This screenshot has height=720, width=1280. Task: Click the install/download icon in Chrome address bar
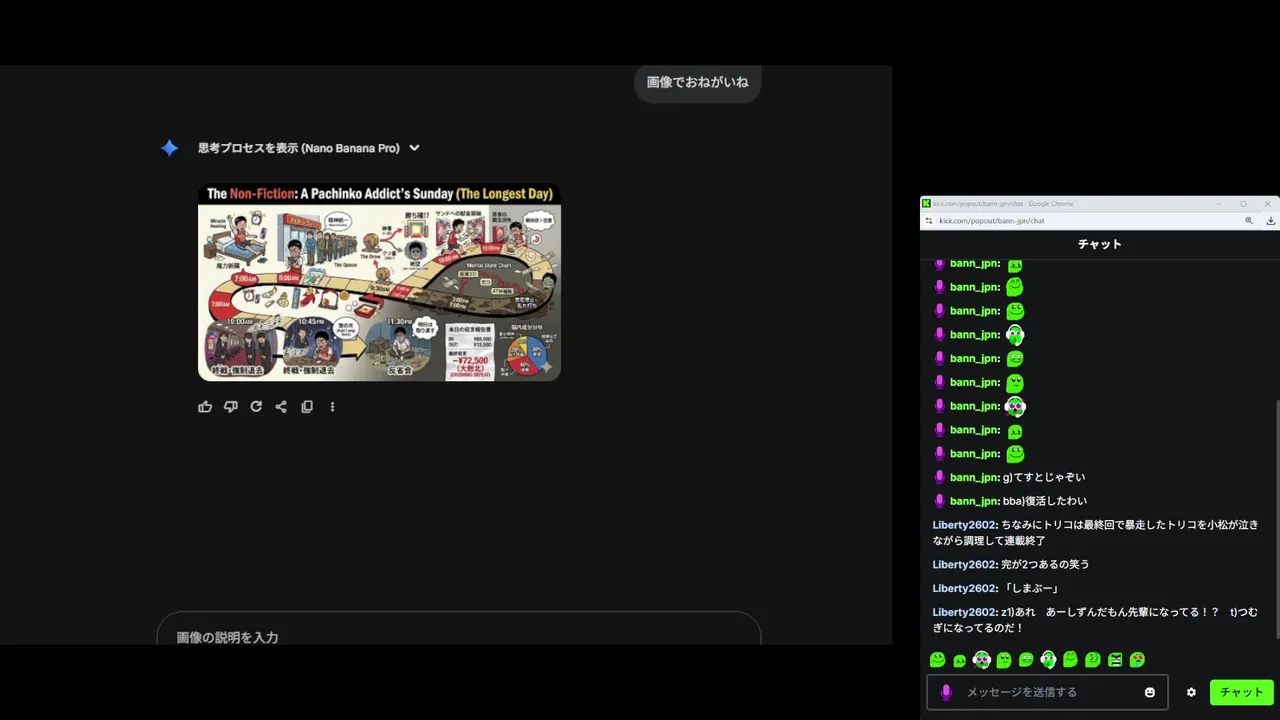[x=1270, y=221]
